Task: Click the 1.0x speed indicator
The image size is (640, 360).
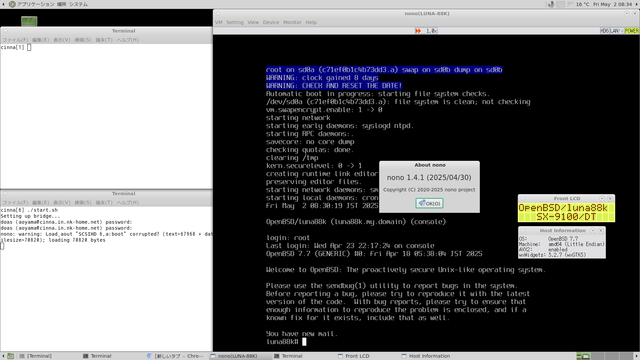Action: click(x=431, y=31)
